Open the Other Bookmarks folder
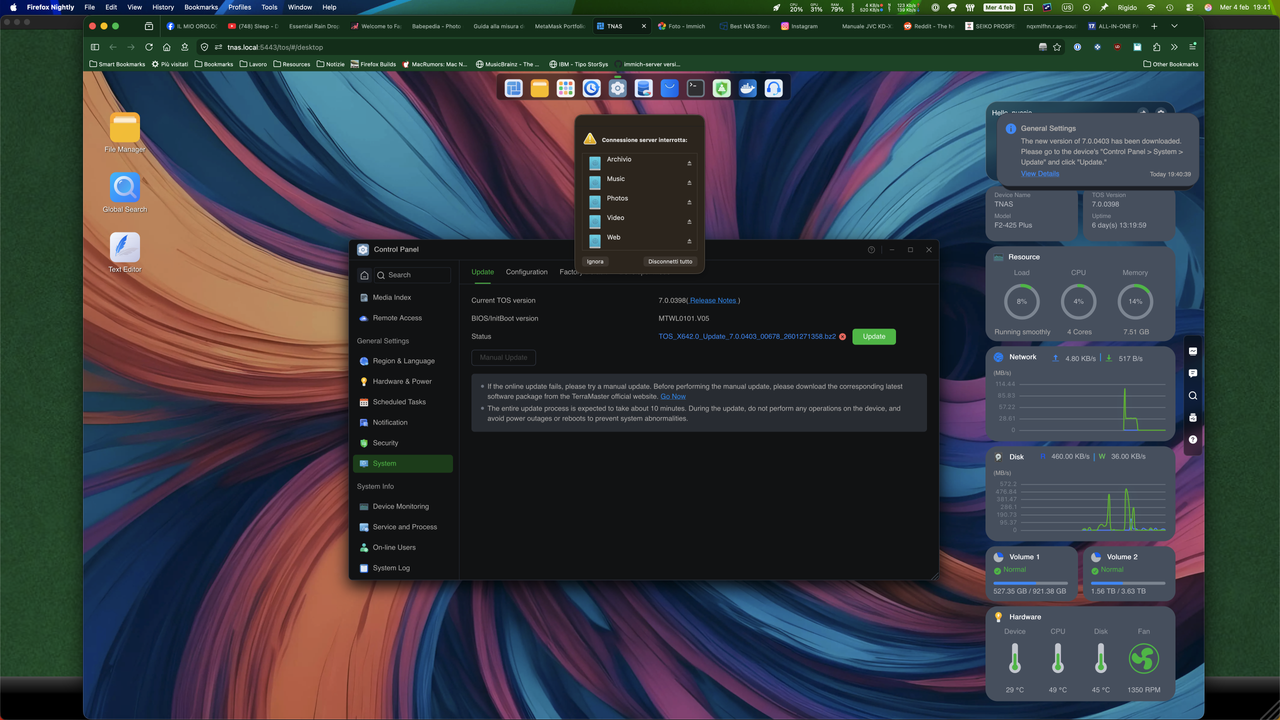The image size is (1280, 720). point(1171,64)
